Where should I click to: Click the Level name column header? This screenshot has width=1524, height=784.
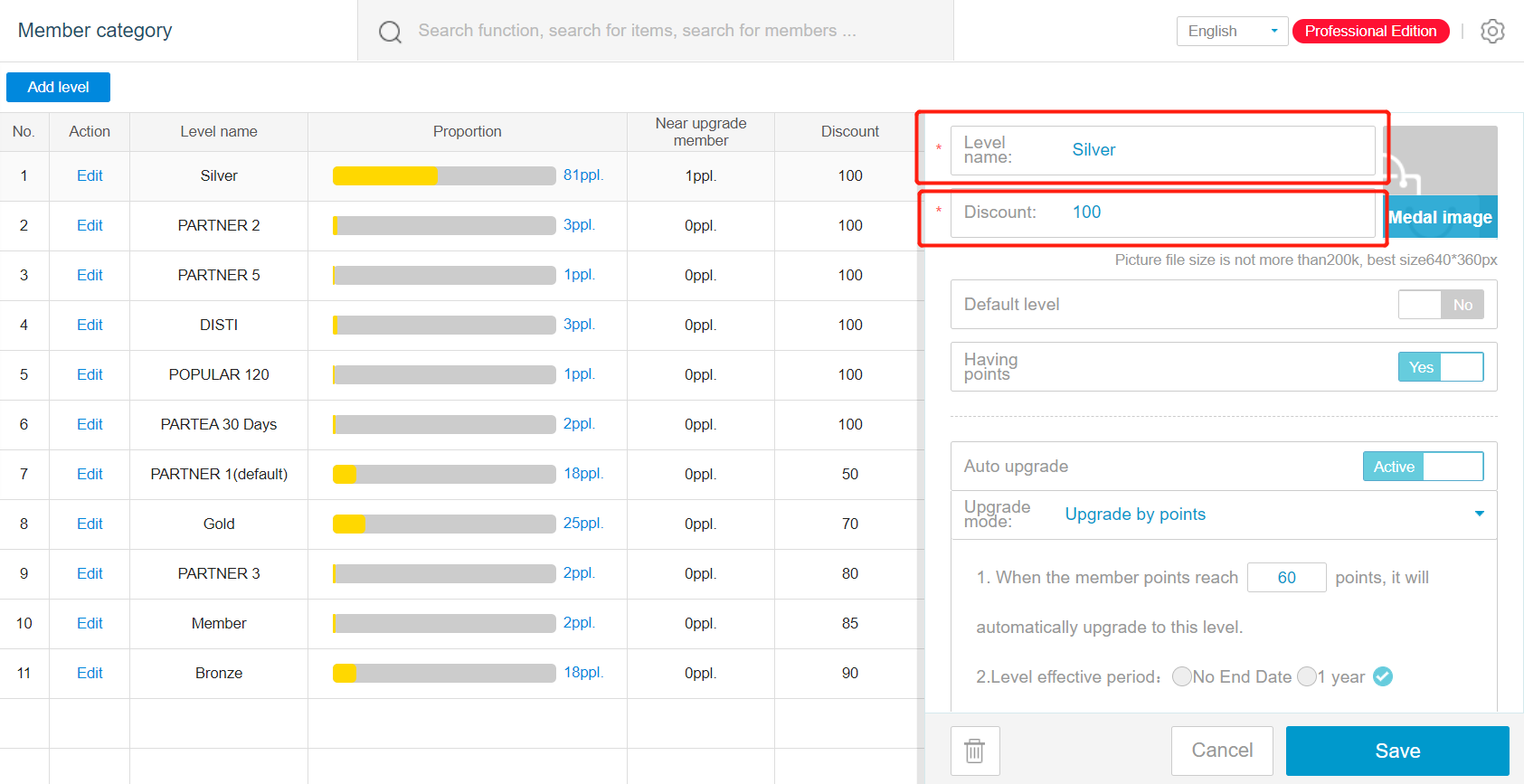219,131
